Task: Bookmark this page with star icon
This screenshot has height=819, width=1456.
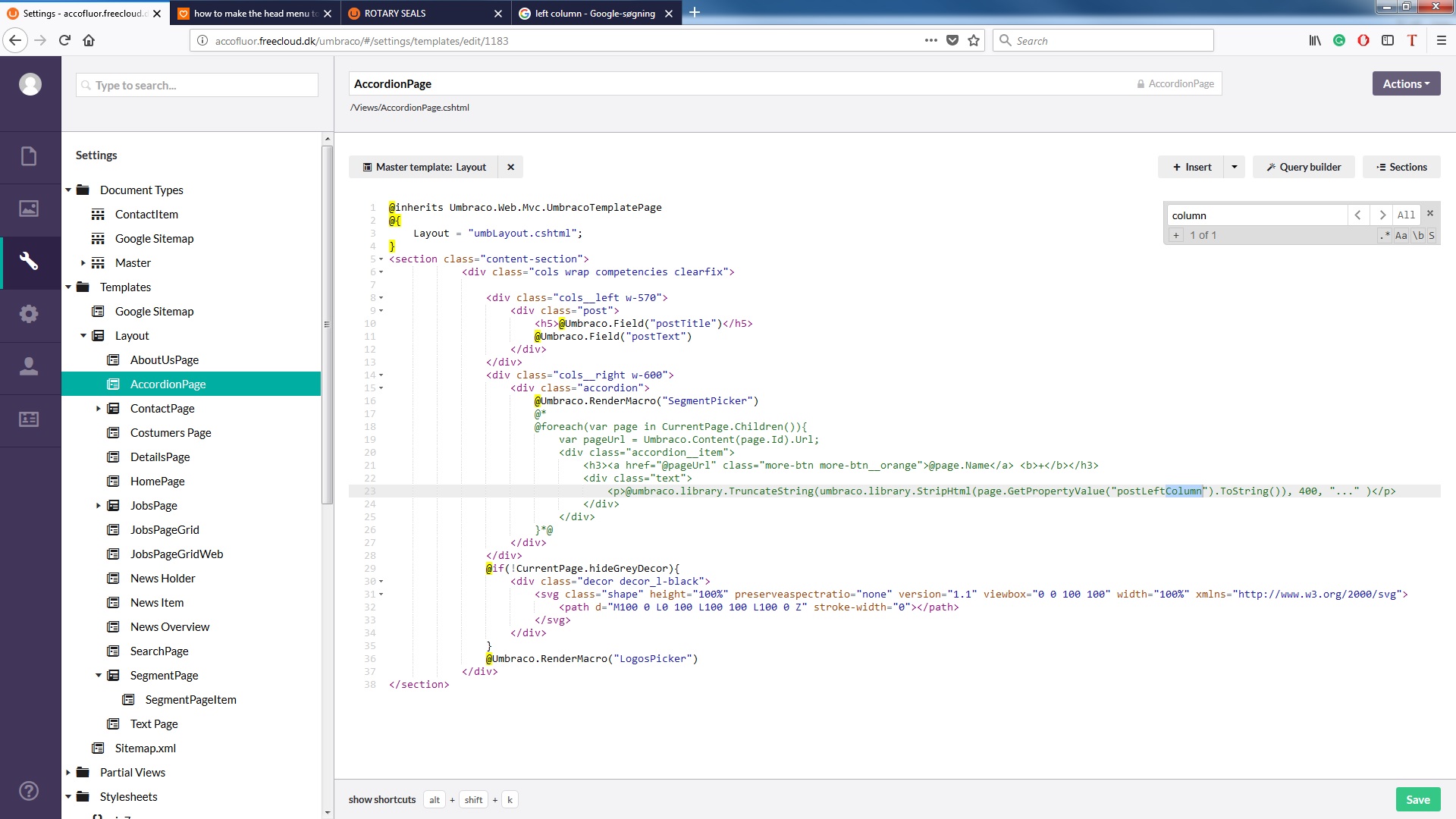Action: 974,40
